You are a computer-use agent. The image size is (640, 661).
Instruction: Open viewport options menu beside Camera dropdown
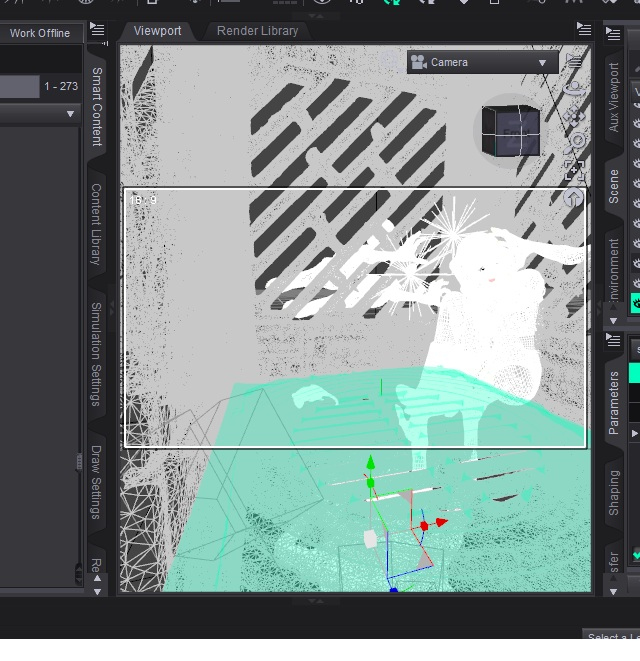pos(573,62)
